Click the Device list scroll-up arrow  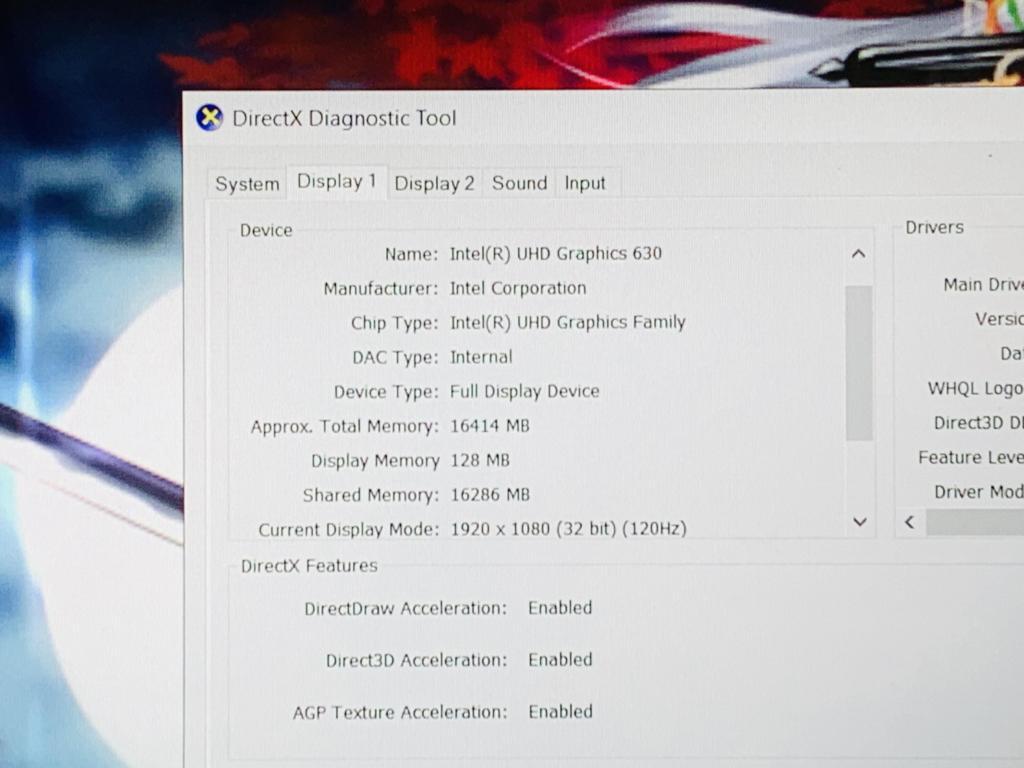tap(859, 254)
